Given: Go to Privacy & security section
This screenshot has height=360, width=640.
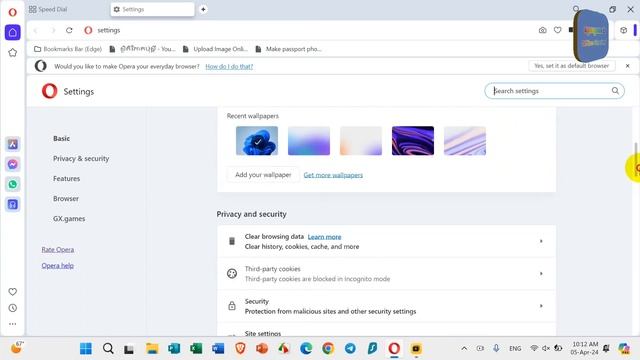Looking at the screenshot, I should tap(81, 158).
